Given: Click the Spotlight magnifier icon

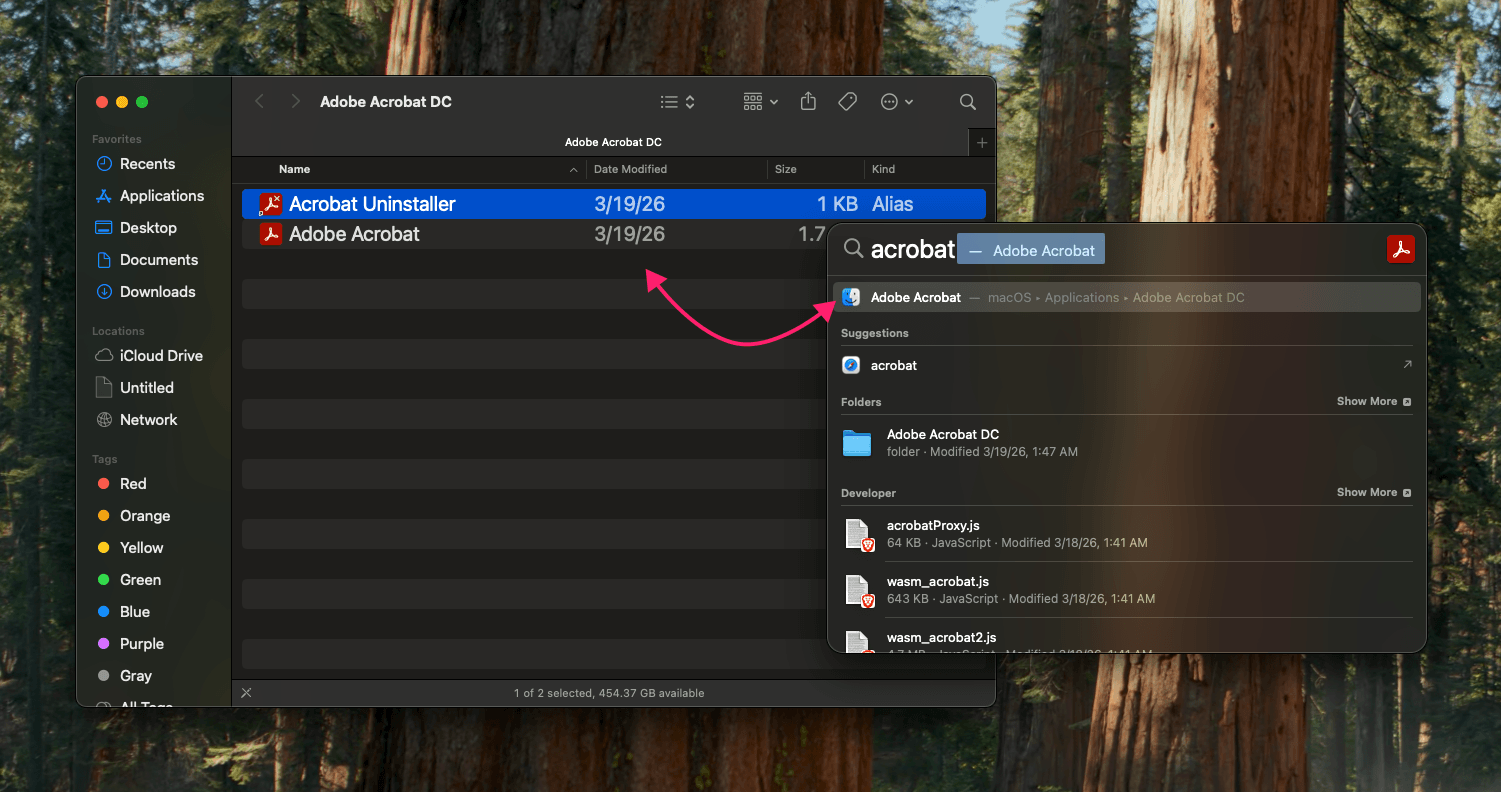Looking at the screenshot, I should coord(853,249).
